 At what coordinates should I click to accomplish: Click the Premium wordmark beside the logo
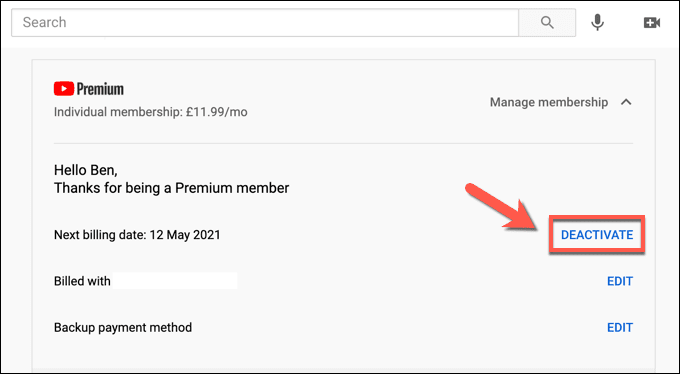100,89
